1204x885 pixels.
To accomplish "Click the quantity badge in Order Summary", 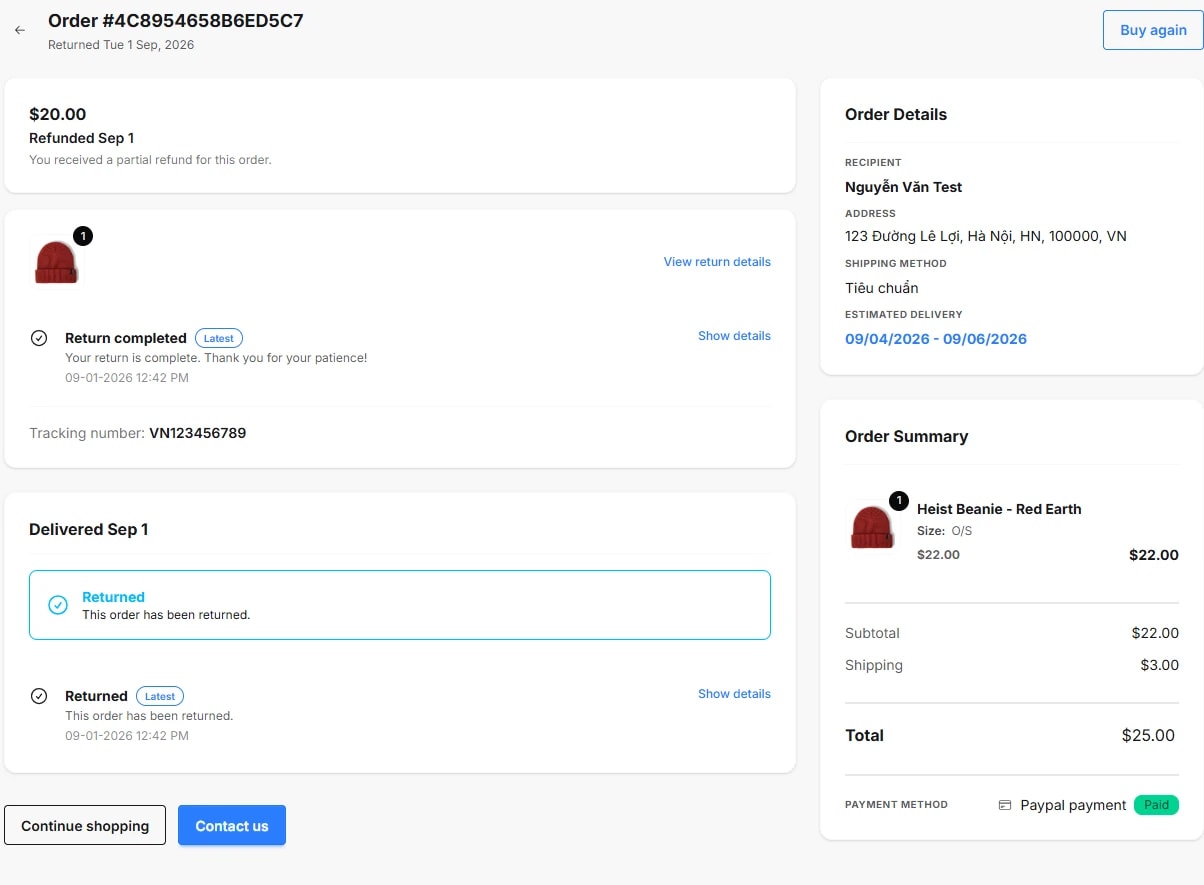I will pyautogui.click(x=899, y=500).
